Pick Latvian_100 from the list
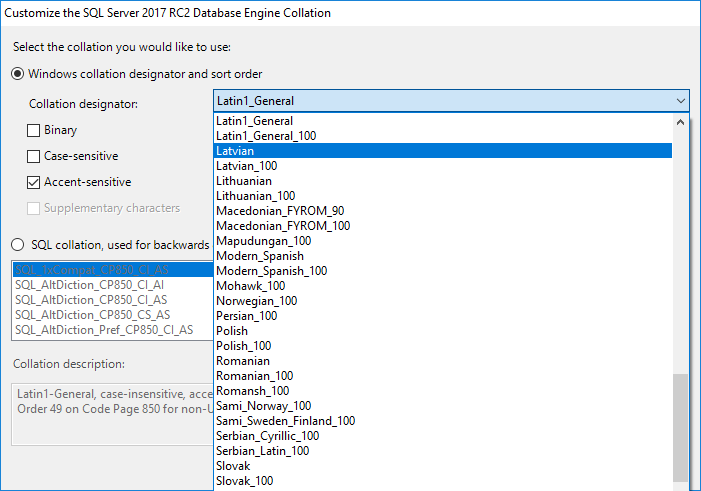Image resolution: width=701 pixels, height=491 pixels. point(443,166)
